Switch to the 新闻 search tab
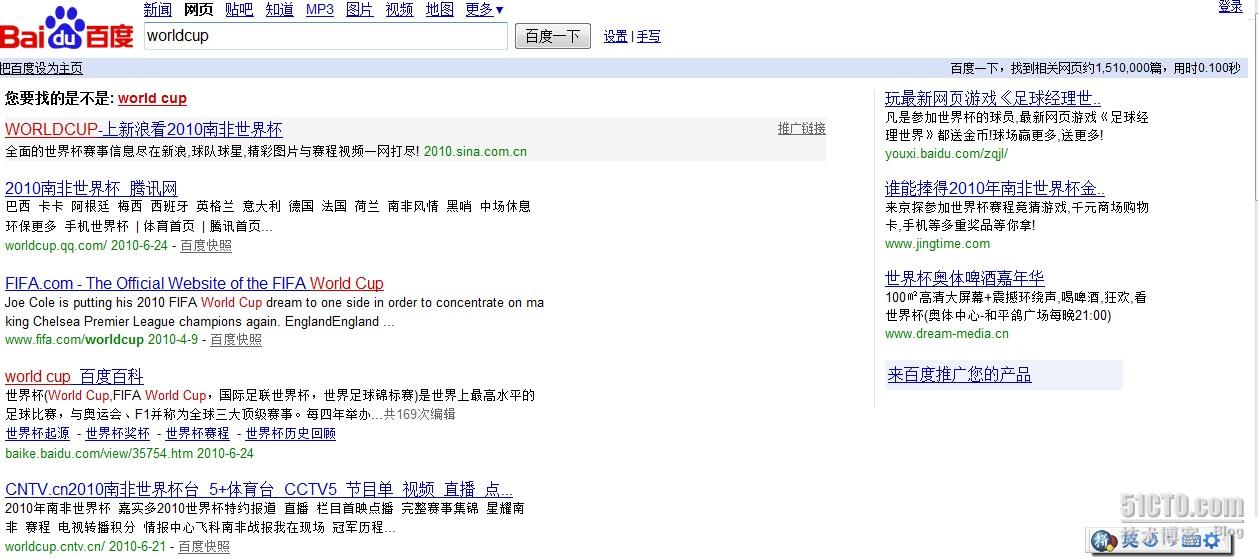The width and height of the screenshot is (1258, 559). click(158, 9)
